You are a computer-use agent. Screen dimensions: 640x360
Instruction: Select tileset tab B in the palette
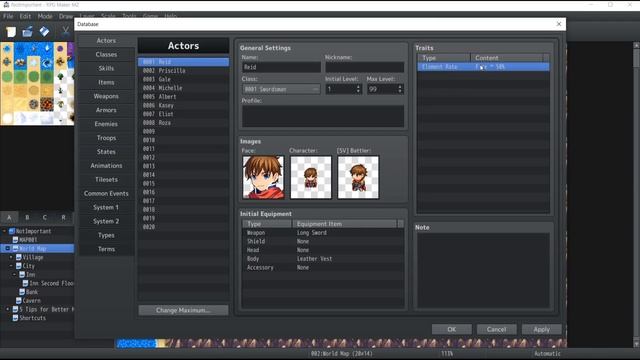tap(27, 217)
